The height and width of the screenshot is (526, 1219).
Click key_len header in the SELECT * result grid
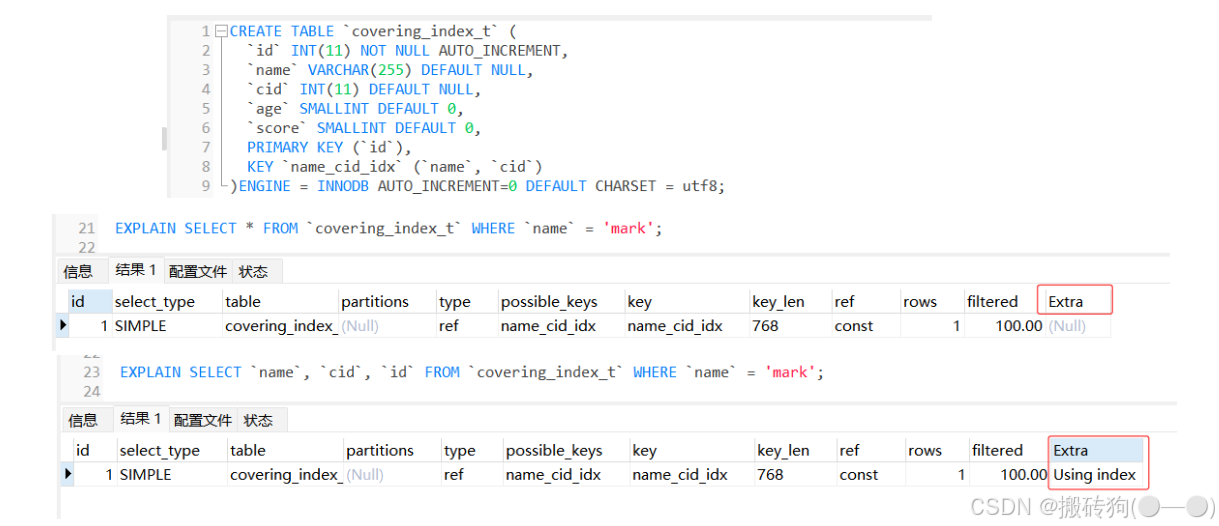click(x=789, y=301)
